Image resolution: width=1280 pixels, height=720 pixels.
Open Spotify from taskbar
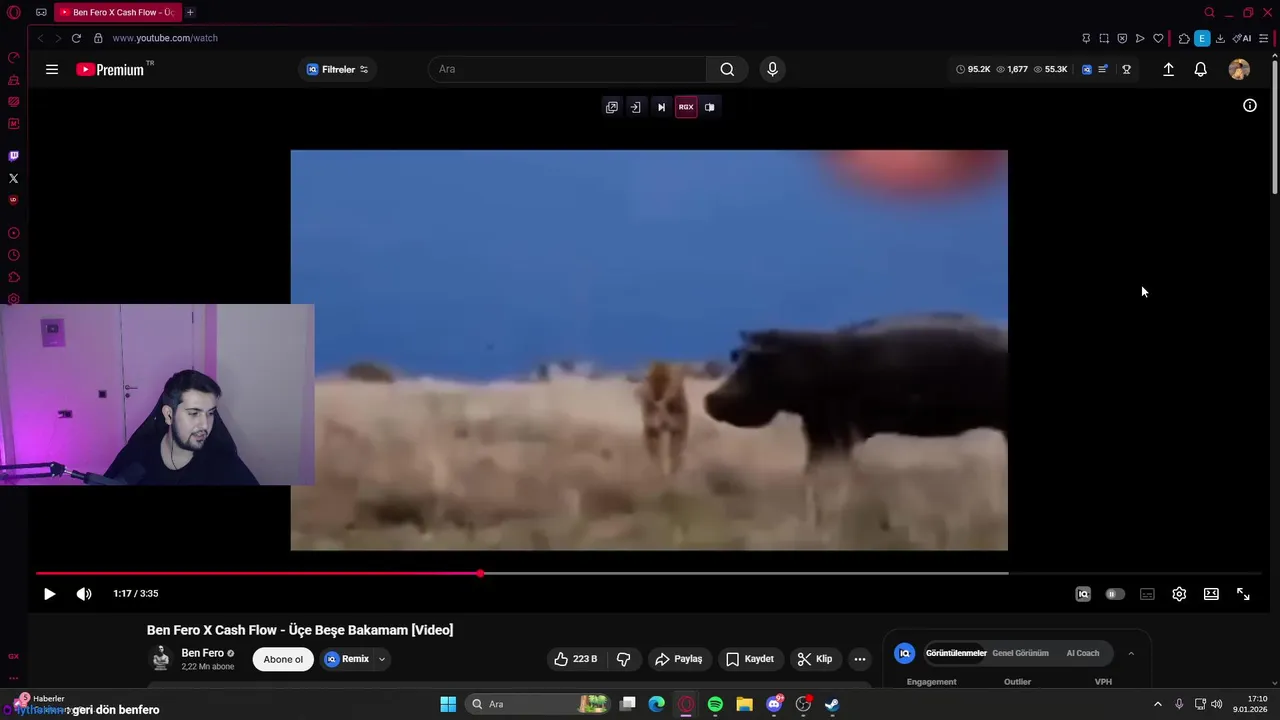pos(715,704)
